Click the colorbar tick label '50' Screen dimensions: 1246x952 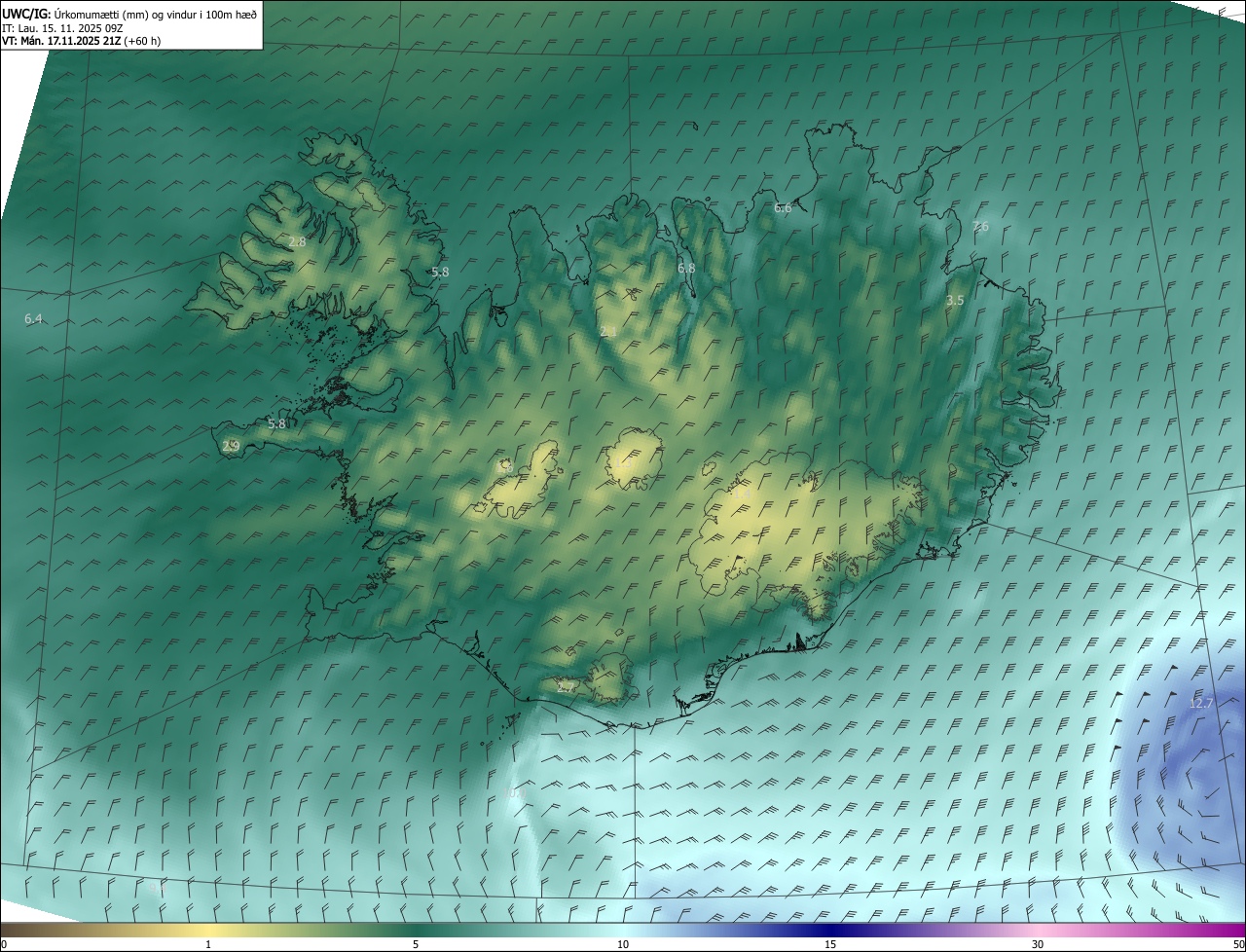(x=1237, y=944)
